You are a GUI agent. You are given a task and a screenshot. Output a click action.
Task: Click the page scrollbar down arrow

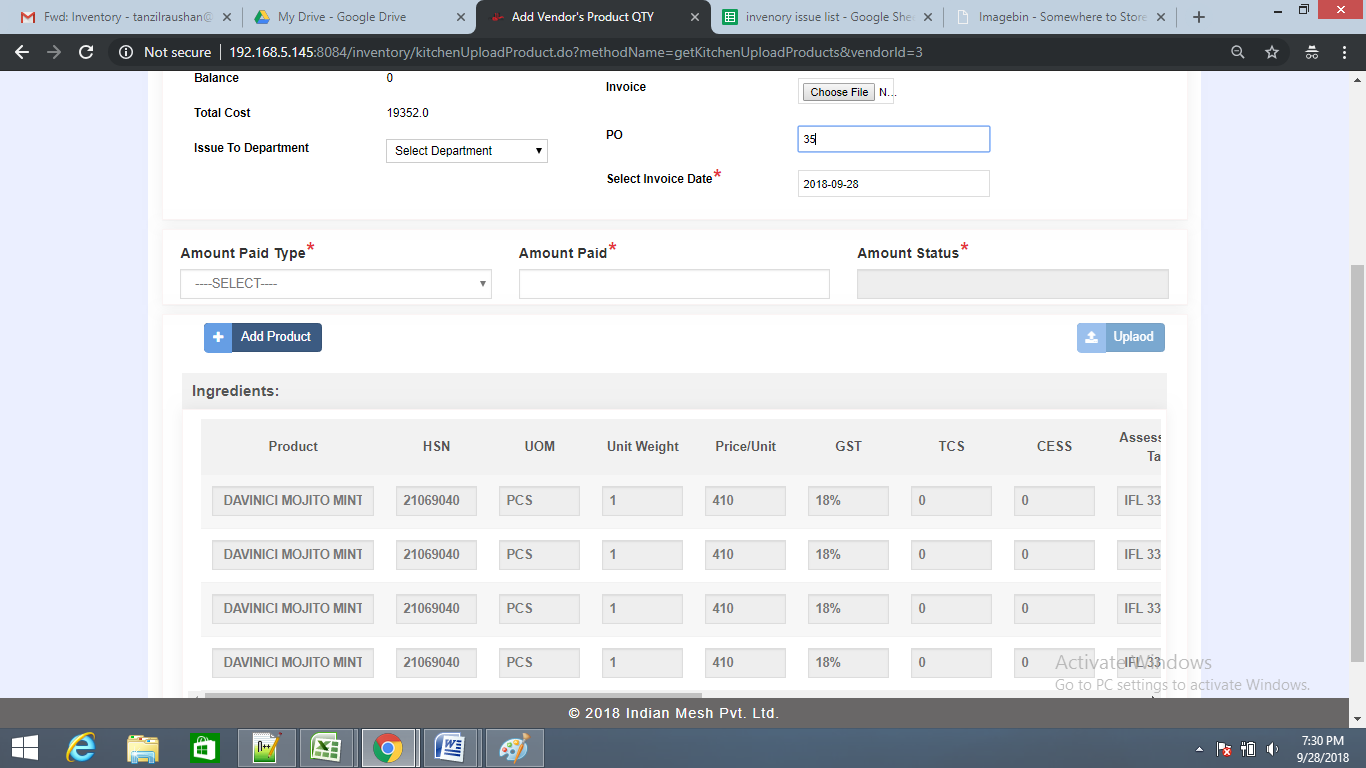tap(1357, 718)
